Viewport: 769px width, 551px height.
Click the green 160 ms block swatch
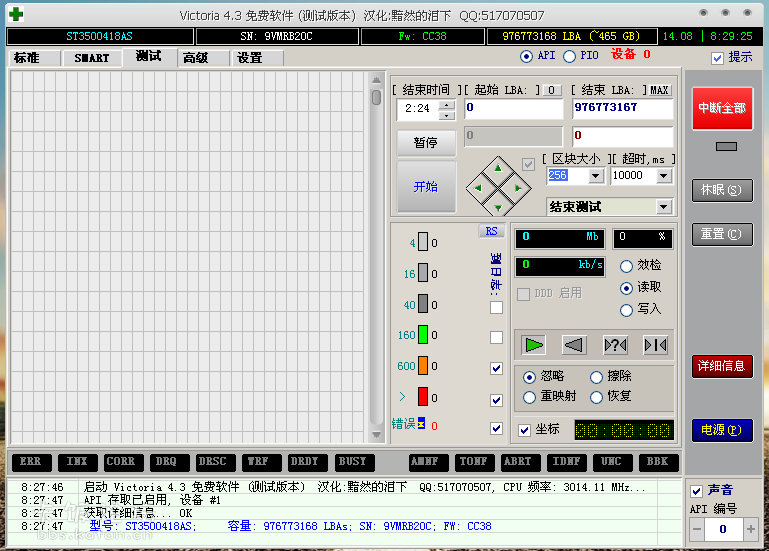click(423, 335)
